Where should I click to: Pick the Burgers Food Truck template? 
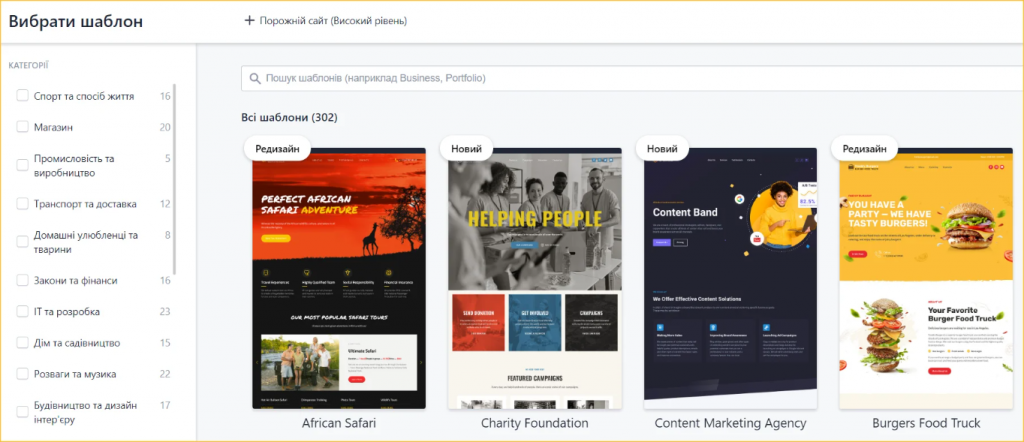926,279
